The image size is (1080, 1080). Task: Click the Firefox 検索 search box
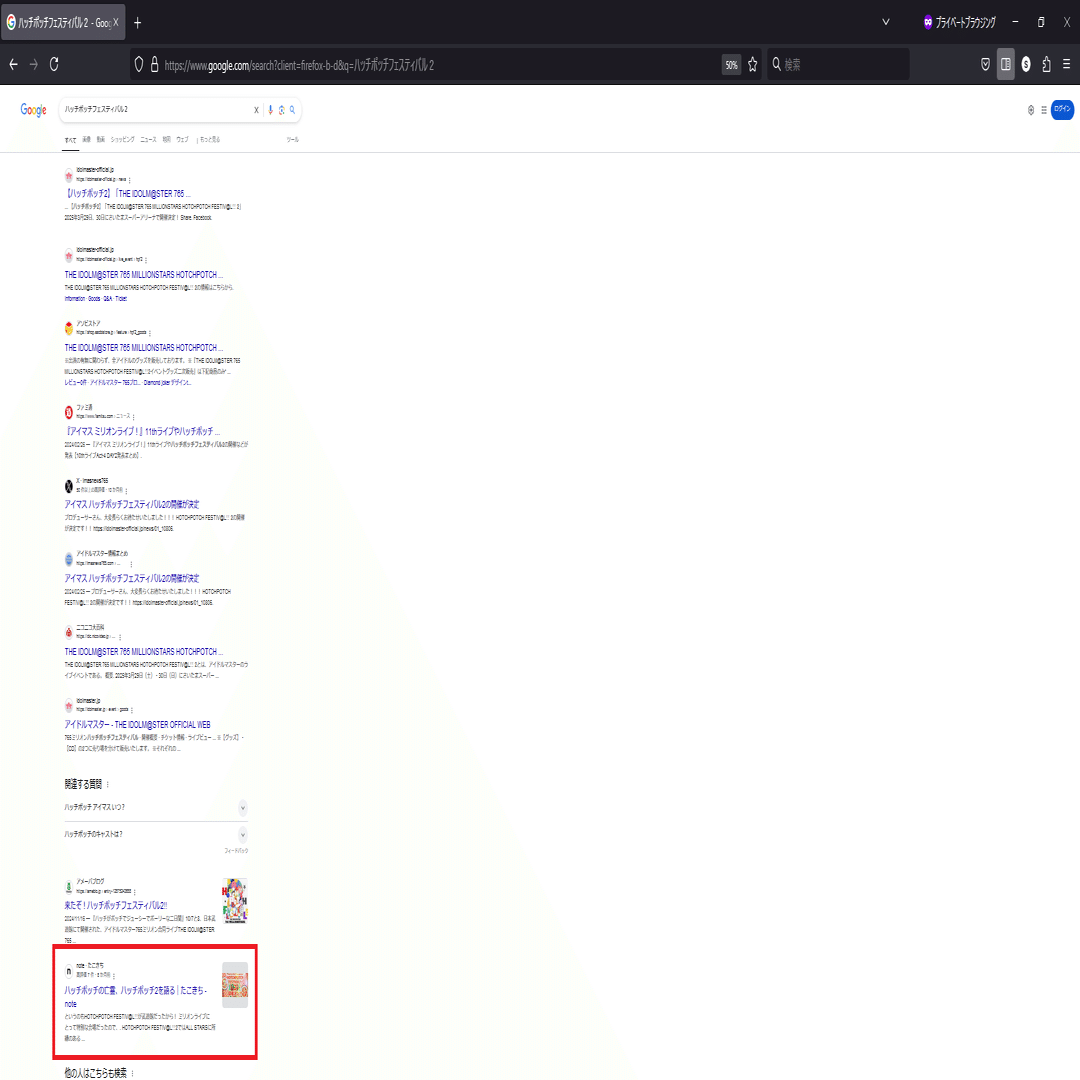838,65
